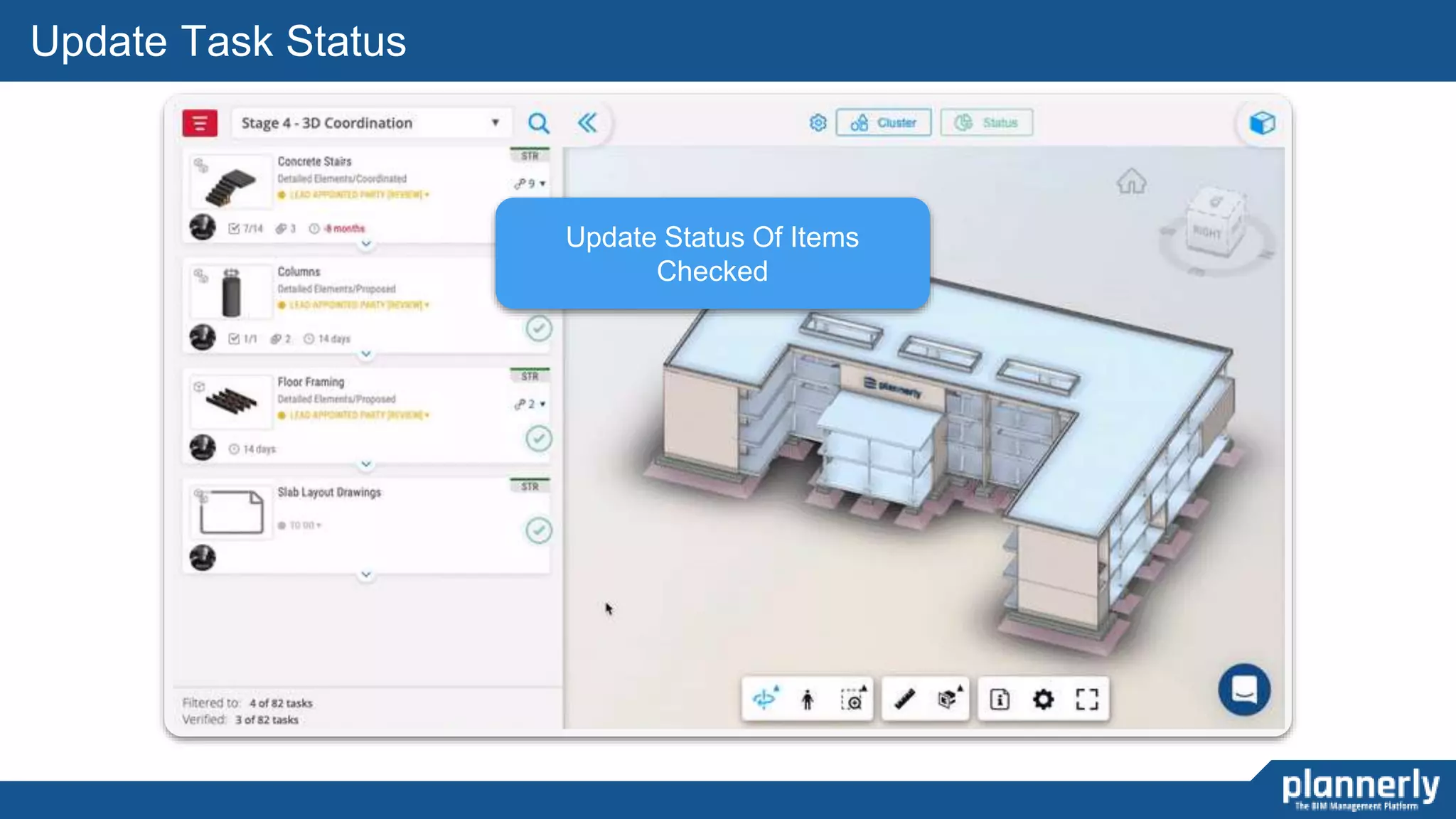Image resolution: width=1456 pixels, height=819 pixels.
Task: Toggle verified checkmark on Floor Framing task
Action: point(539,439)
